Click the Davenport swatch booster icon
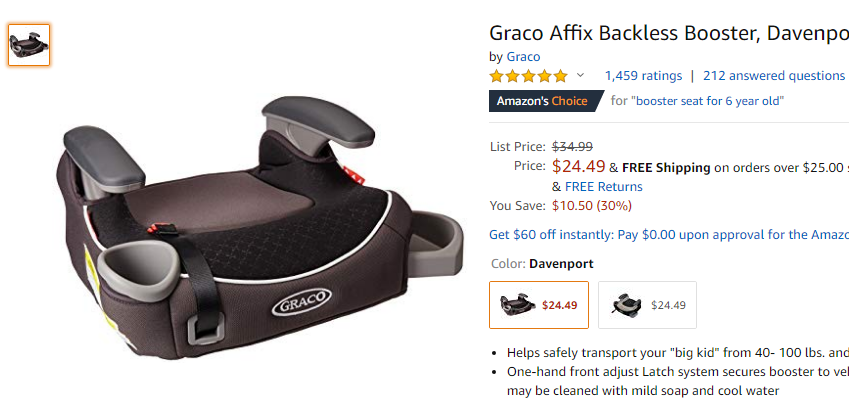849x402 pixels. point(518,304)
